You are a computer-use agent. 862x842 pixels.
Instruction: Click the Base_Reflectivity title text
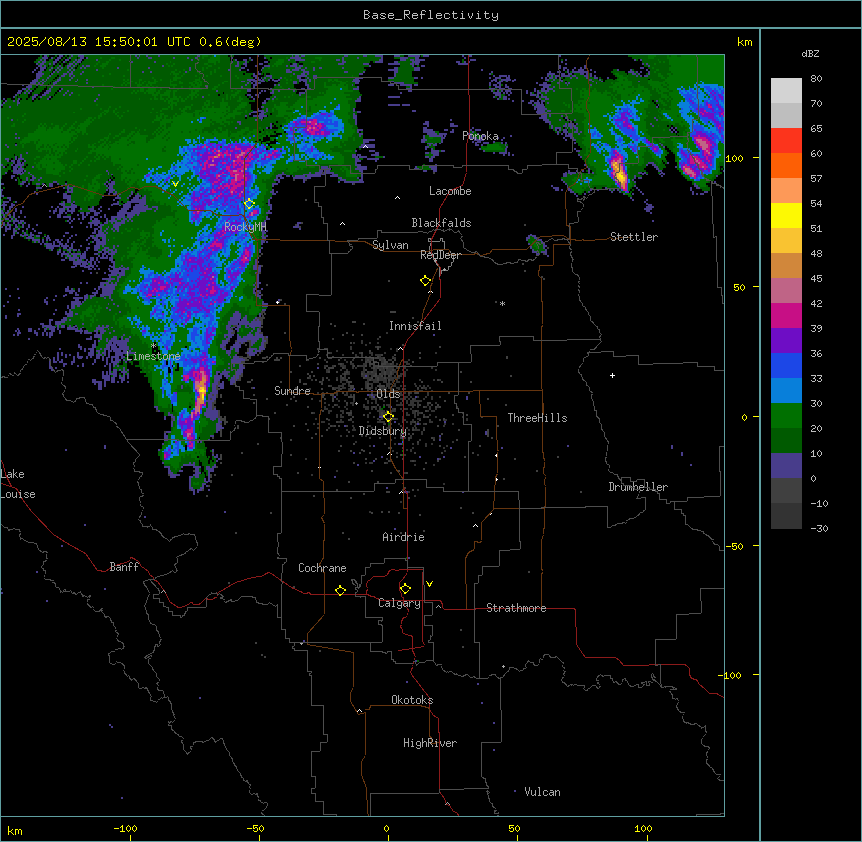(431, 15)
